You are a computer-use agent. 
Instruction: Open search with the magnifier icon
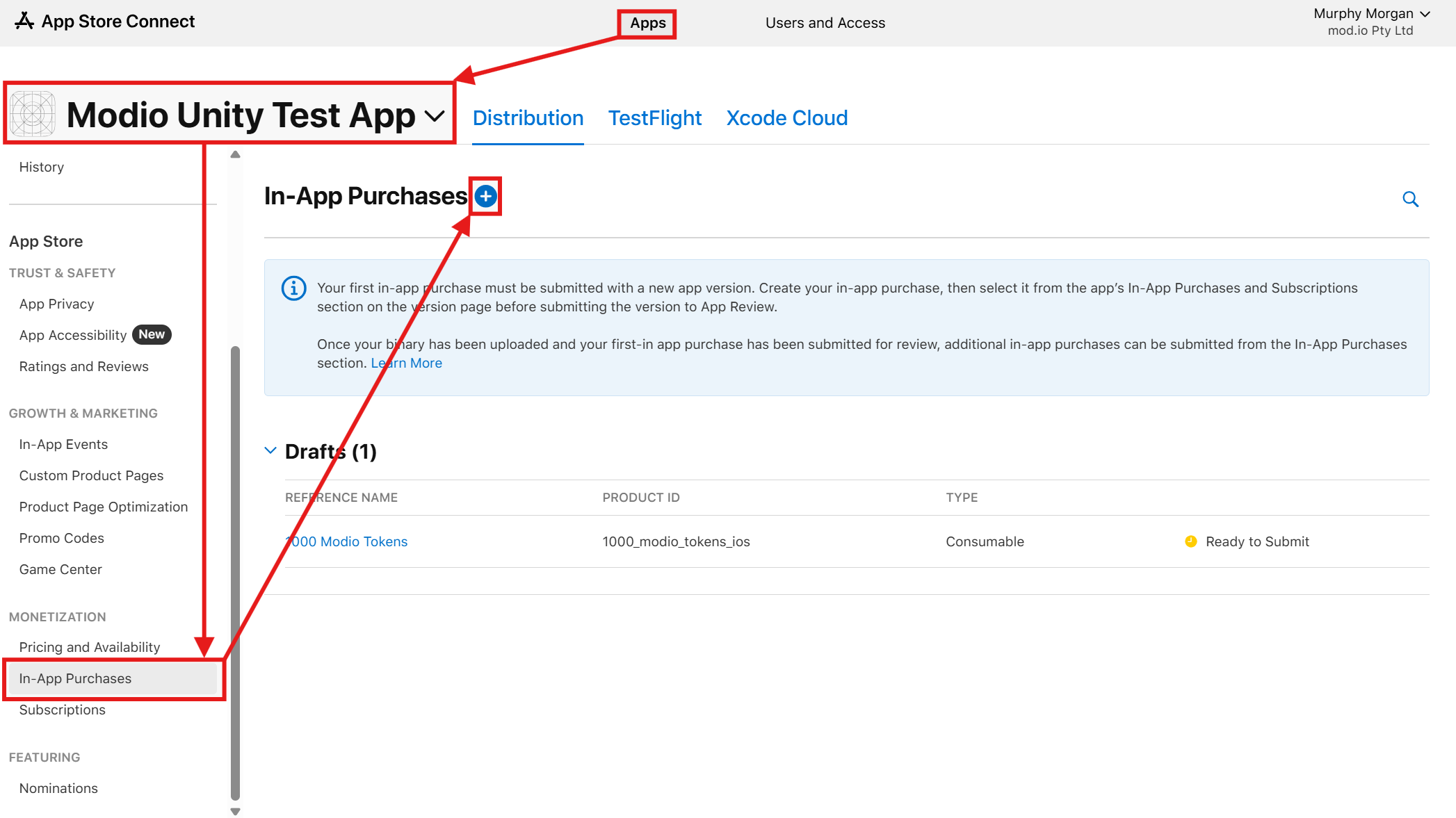pyautogui.click(x=1410, y=199)
